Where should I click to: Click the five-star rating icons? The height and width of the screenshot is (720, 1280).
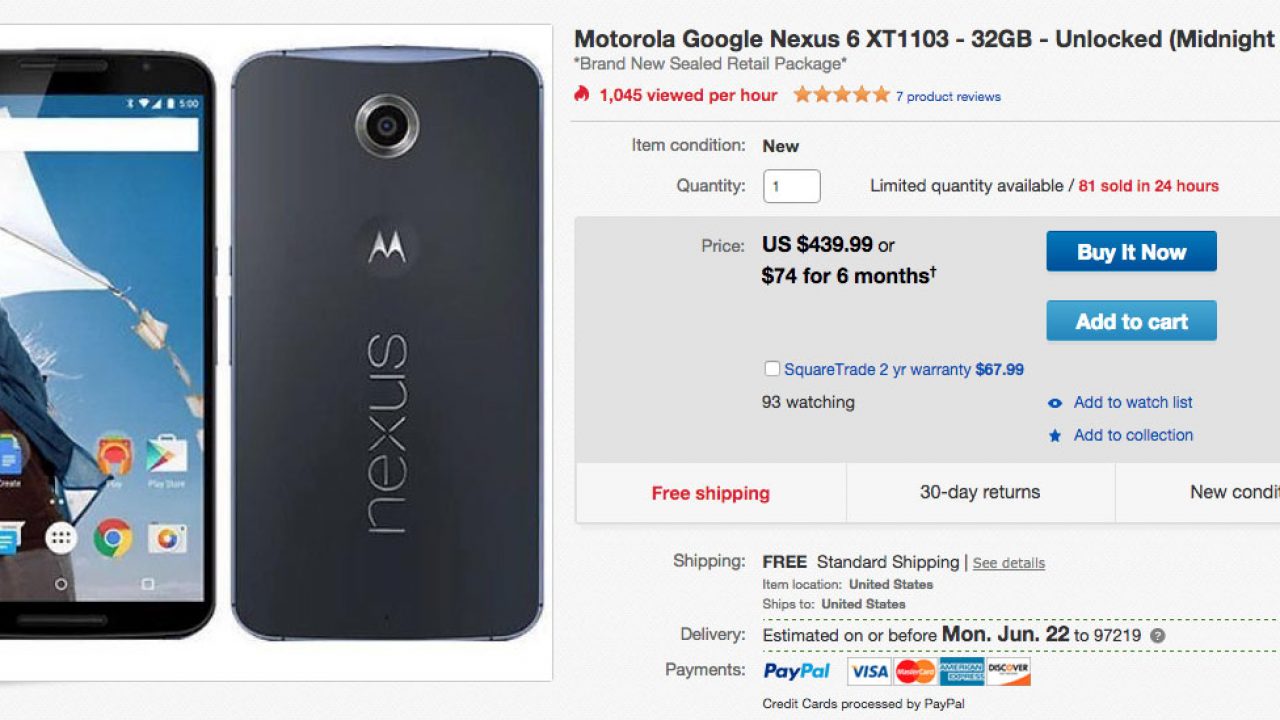[841, 95]
